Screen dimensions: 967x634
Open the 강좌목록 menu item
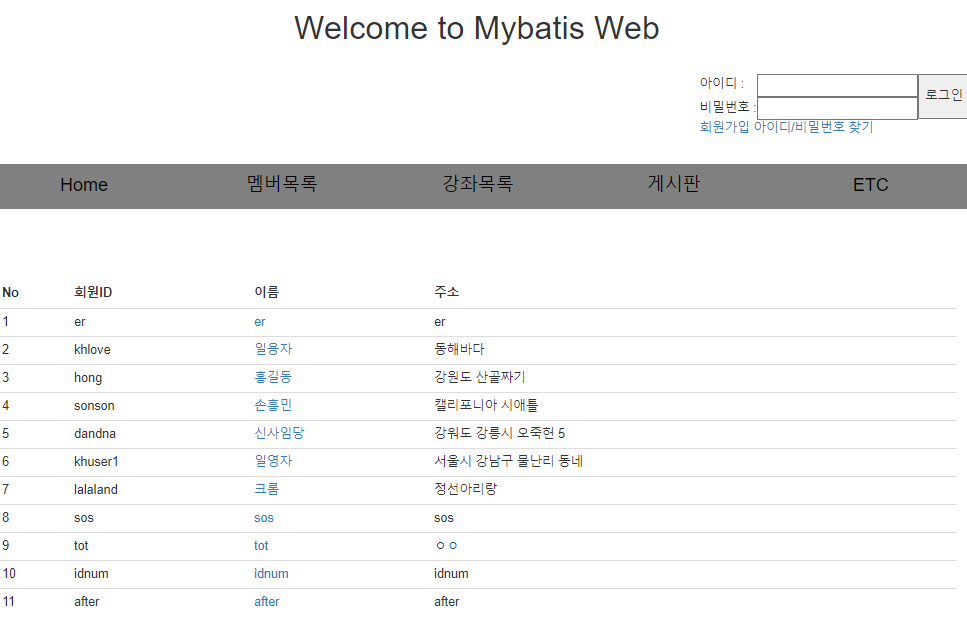click(x=478, y=184)
